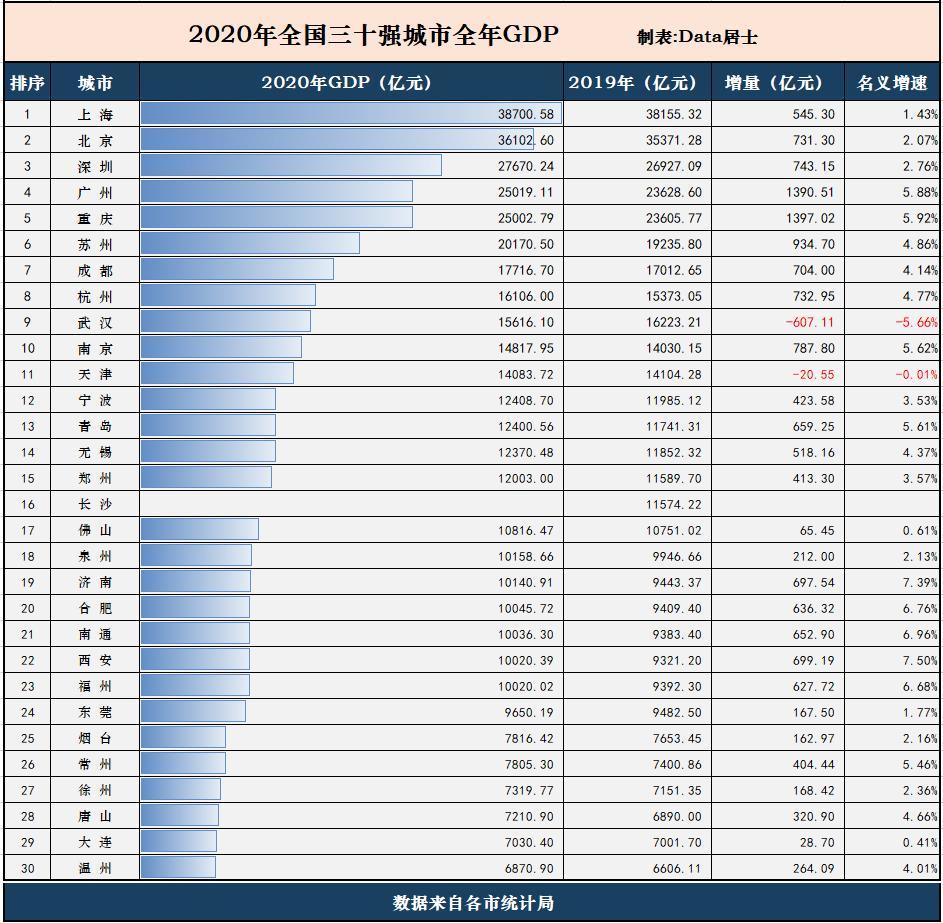Click the value 16106.00
The width and height of the screenshot is (943, 923).
pyautogui.click(x=526, y=296)
